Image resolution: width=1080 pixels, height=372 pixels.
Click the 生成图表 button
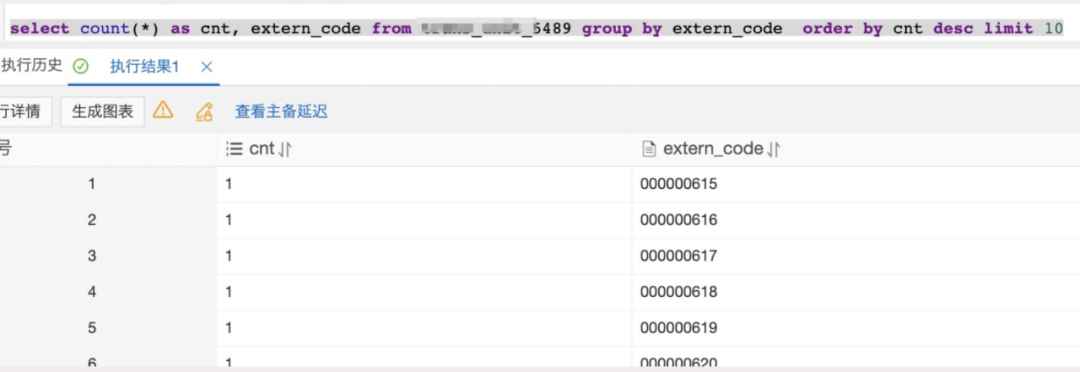coord(103,112)
